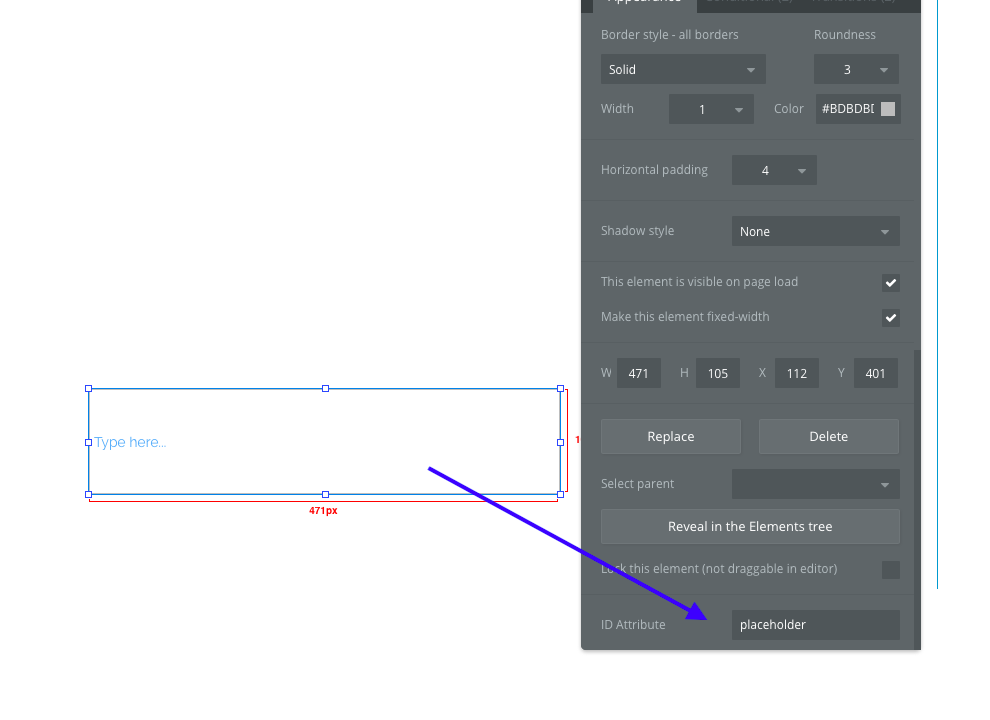990x720 pixels.
Task: Open the Border style dropdown showing Solid
Action: 683,69
